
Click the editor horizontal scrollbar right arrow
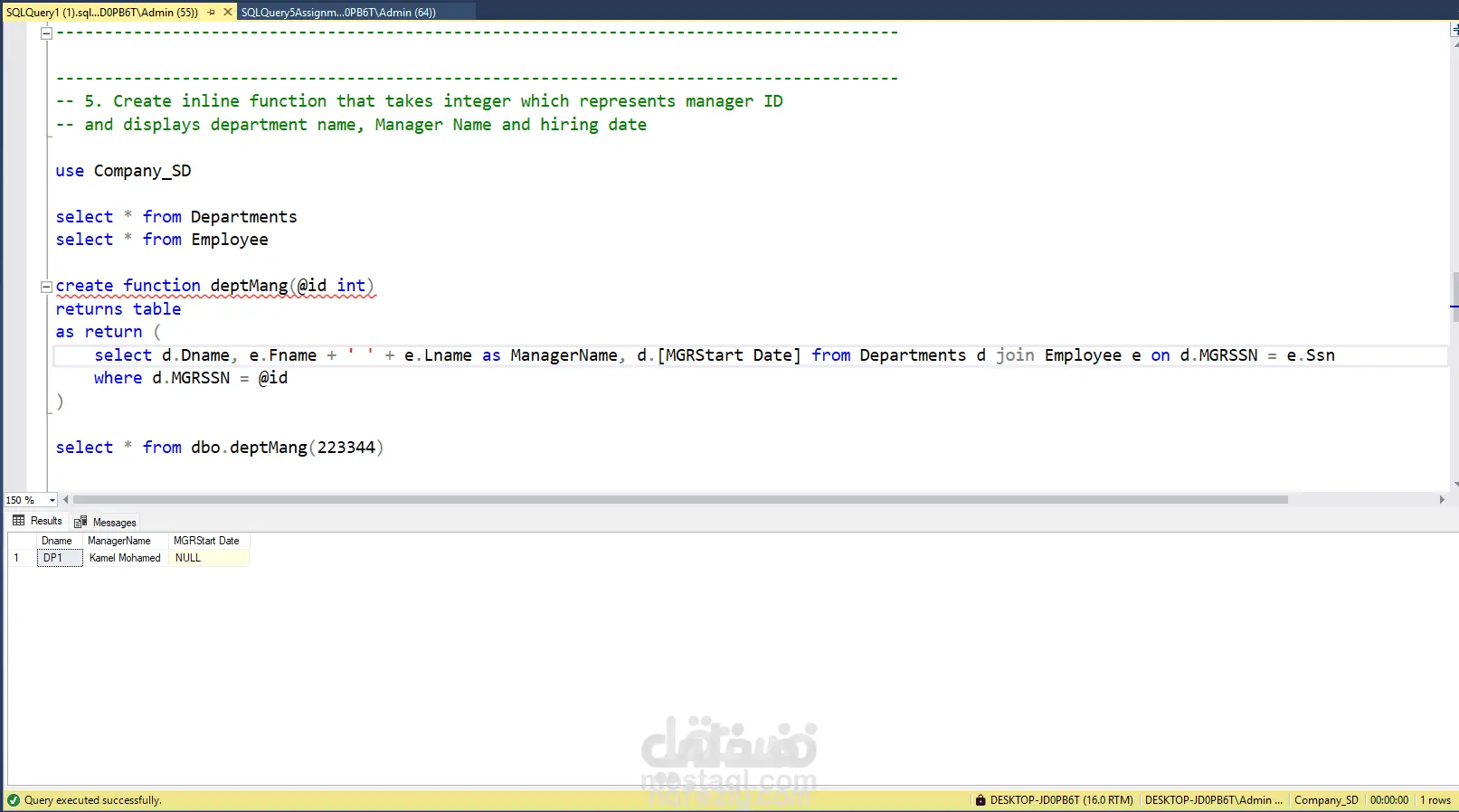tap(1441, 500)
